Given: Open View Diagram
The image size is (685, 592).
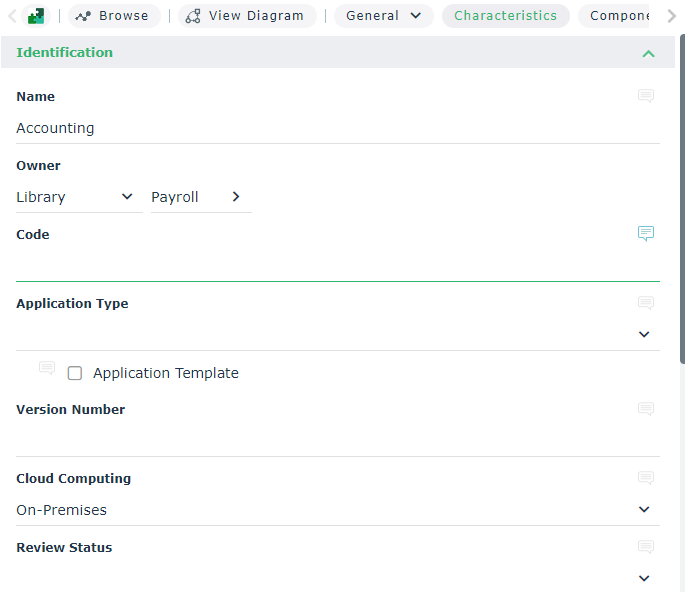Looking at the screenshot, I should (x=246, y=16).
